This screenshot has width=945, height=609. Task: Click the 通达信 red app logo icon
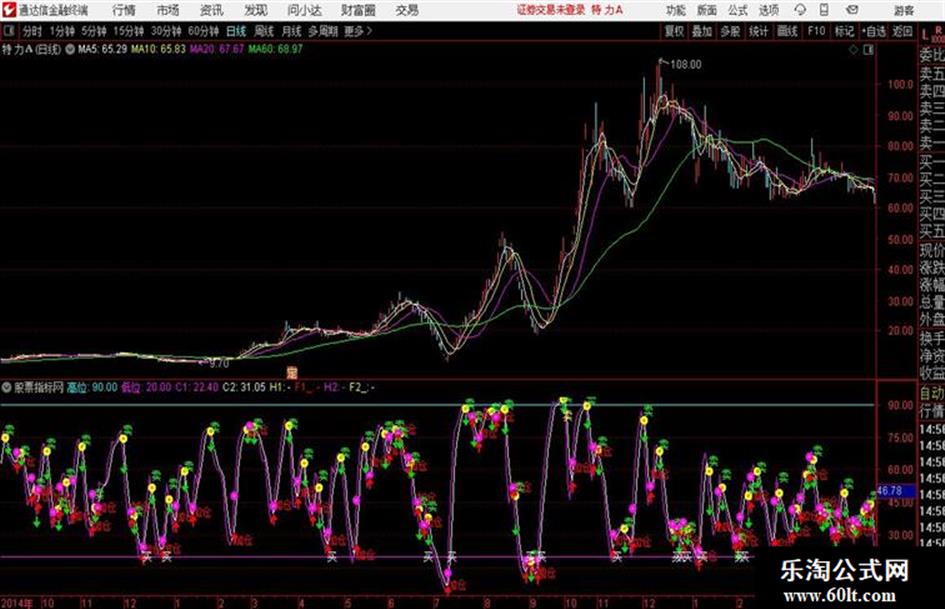click(x=8, y=10)
